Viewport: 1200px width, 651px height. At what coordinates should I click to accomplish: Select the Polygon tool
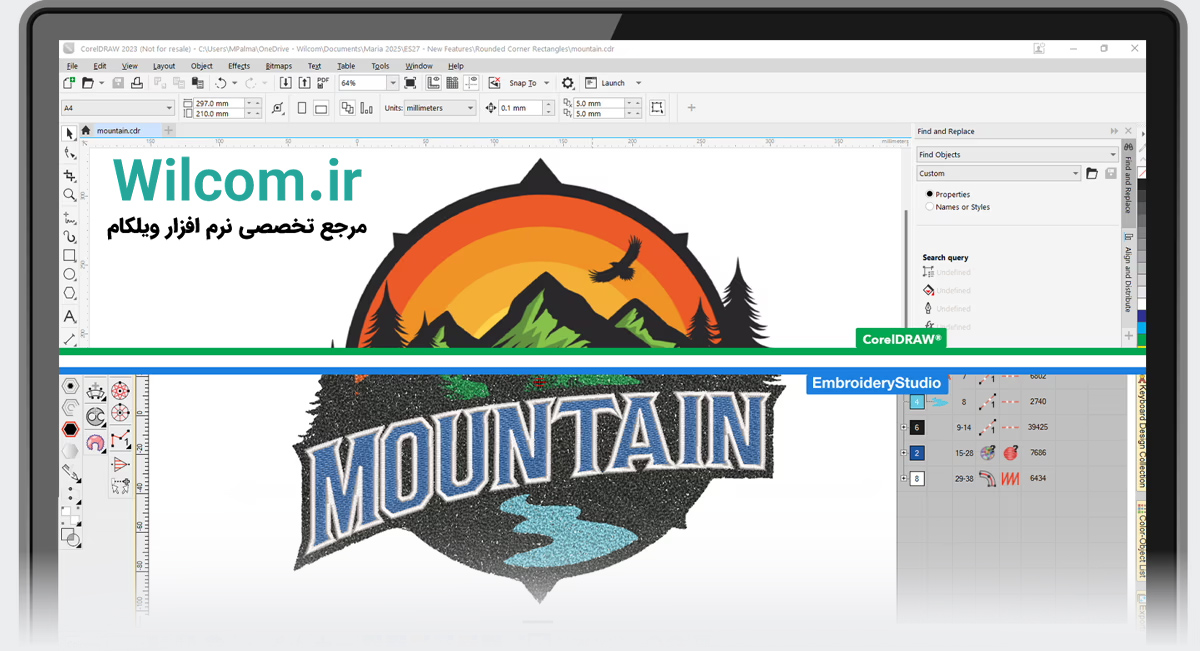click(70, 293)
